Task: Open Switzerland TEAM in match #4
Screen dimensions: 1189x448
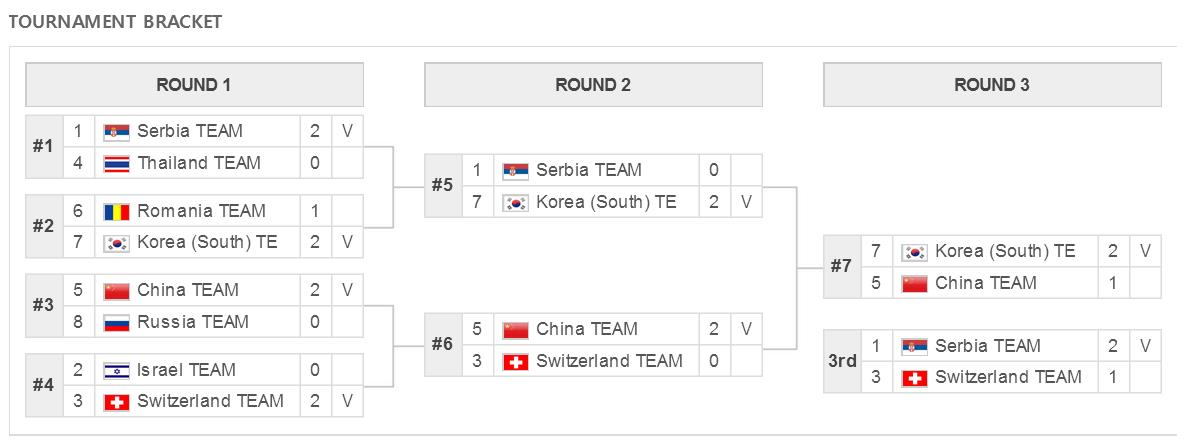Action: [x=210, y=401]
